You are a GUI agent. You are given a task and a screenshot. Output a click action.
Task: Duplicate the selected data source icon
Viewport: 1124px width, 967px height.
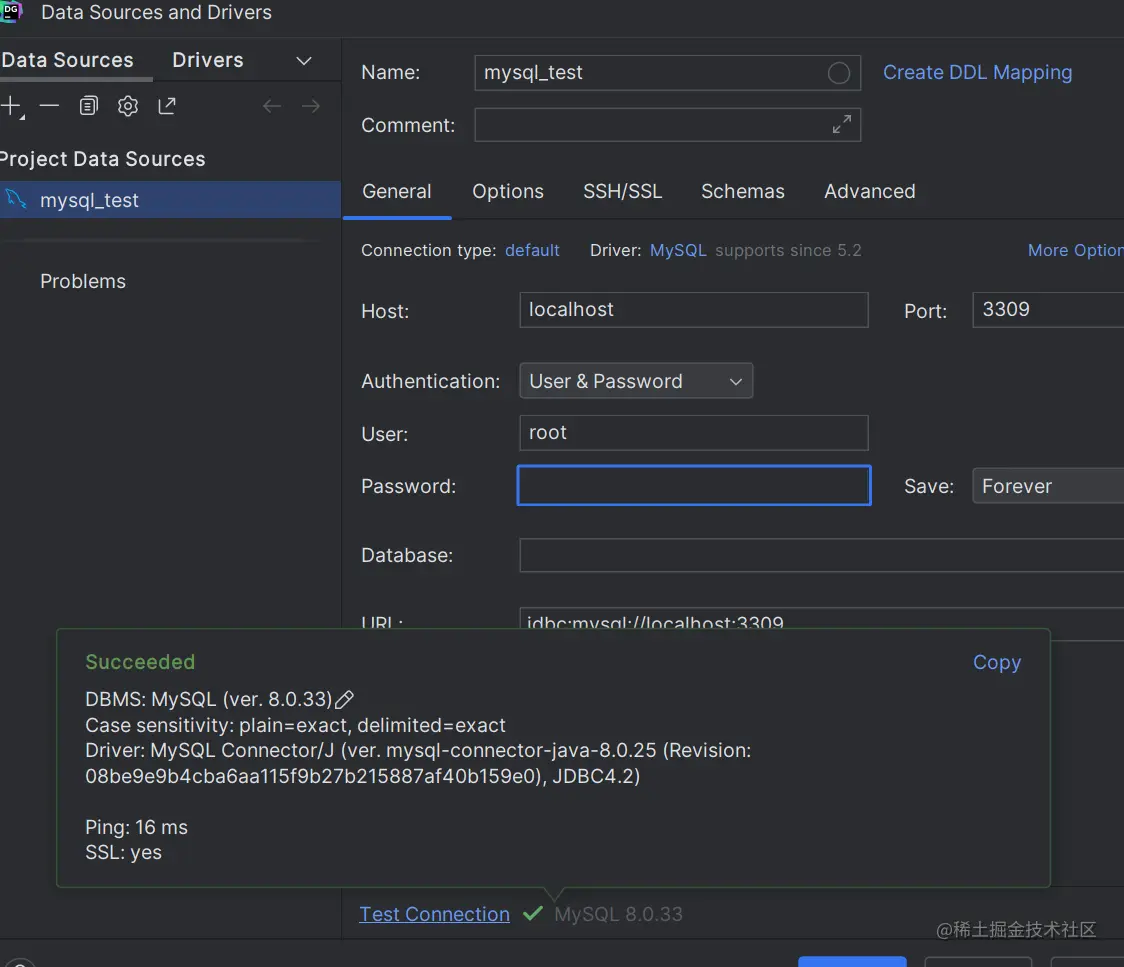click(88, 106)
